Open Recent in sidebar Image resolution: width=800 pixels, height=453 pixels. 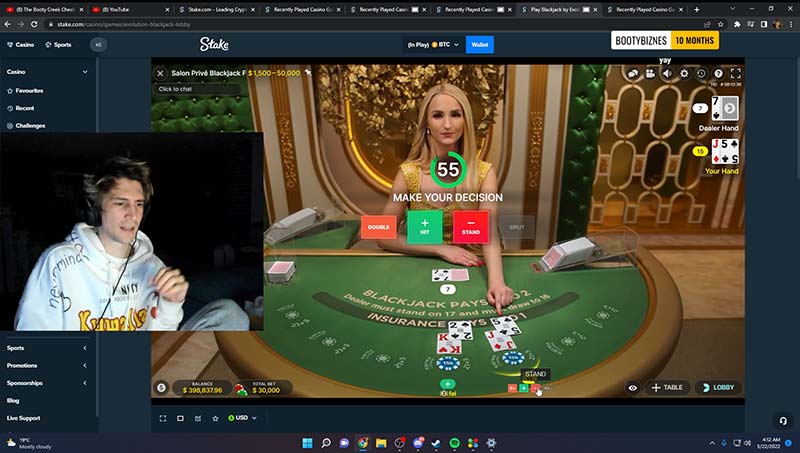click(x=20, y=108)
